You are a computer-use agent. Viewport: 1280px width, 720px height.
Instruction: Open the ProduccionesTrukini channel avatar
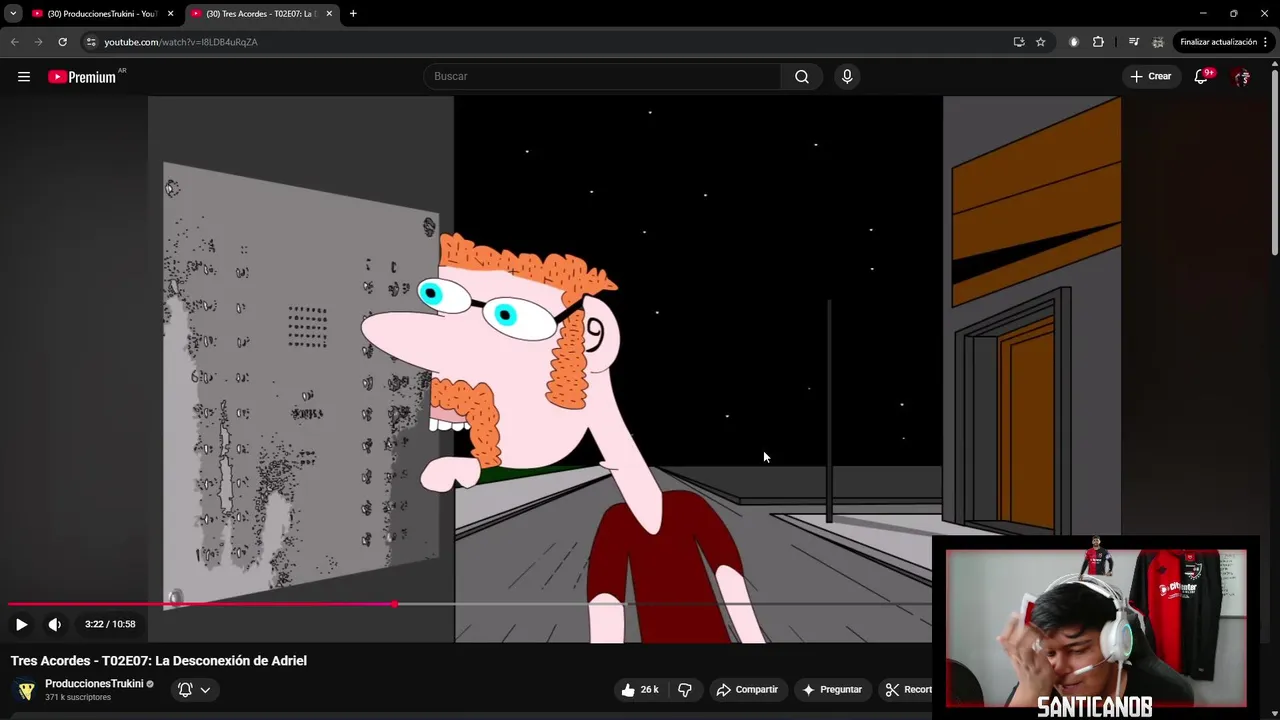click(x=26, y=690)
